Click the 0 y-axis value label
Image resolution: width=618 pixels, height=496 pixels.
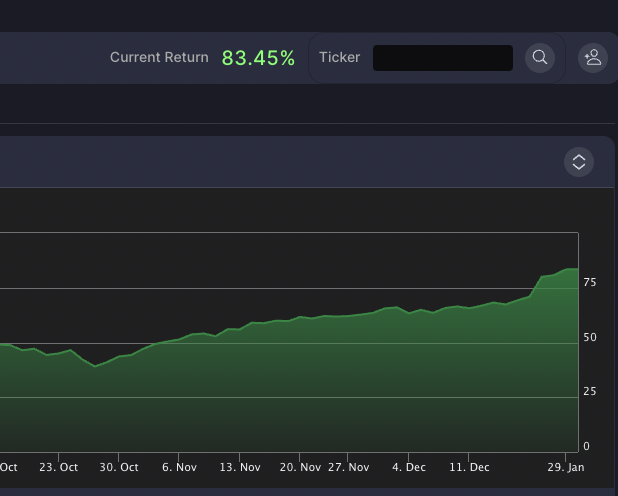click(x=587, y=446)
